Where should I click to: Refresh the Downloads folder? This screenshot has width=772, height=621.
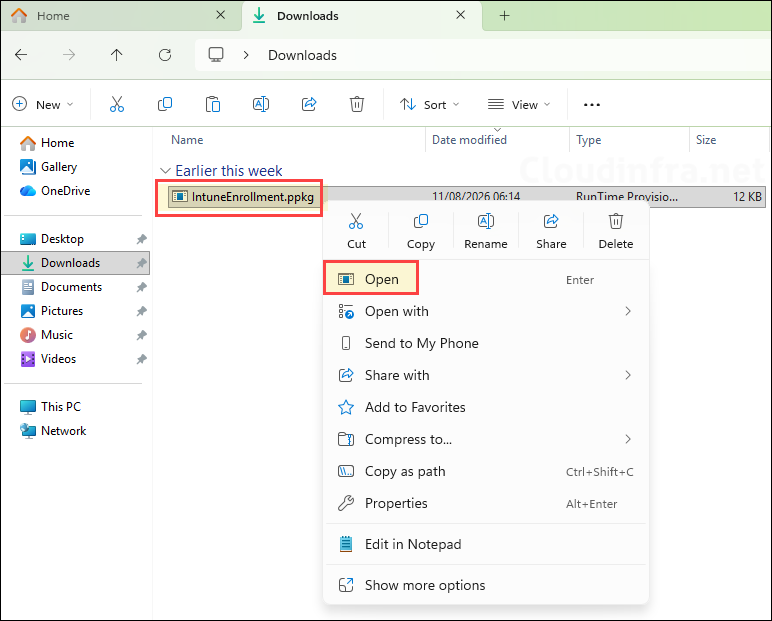[x=165, y=55]
